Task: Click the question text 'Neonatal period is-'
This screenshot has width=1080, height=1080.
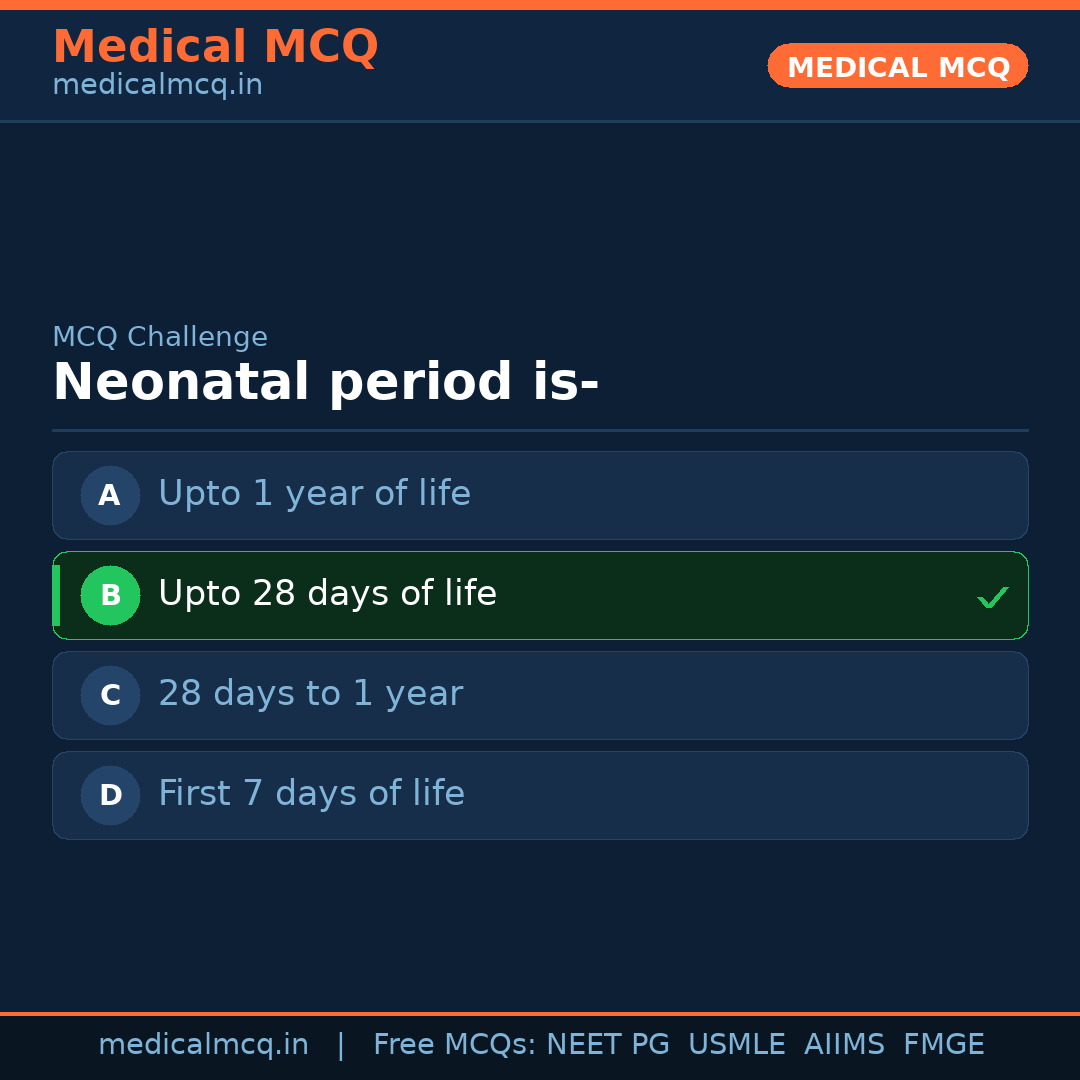Action: [325, 382]
